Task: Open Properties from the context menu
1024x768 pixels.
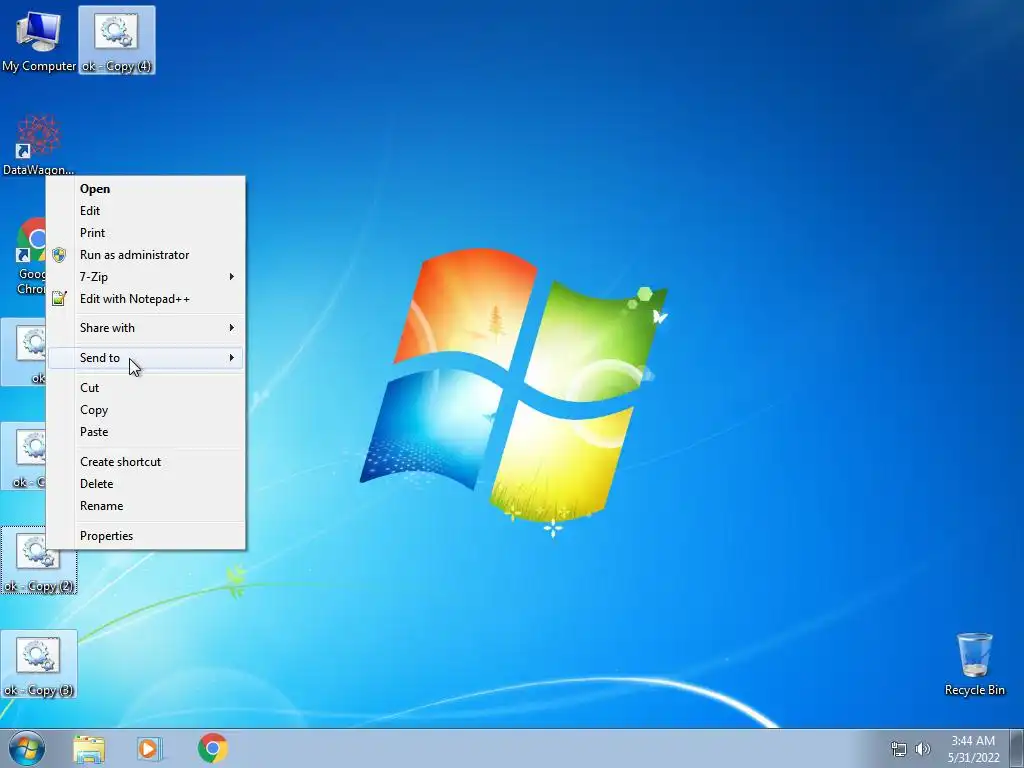Action: 146,536
